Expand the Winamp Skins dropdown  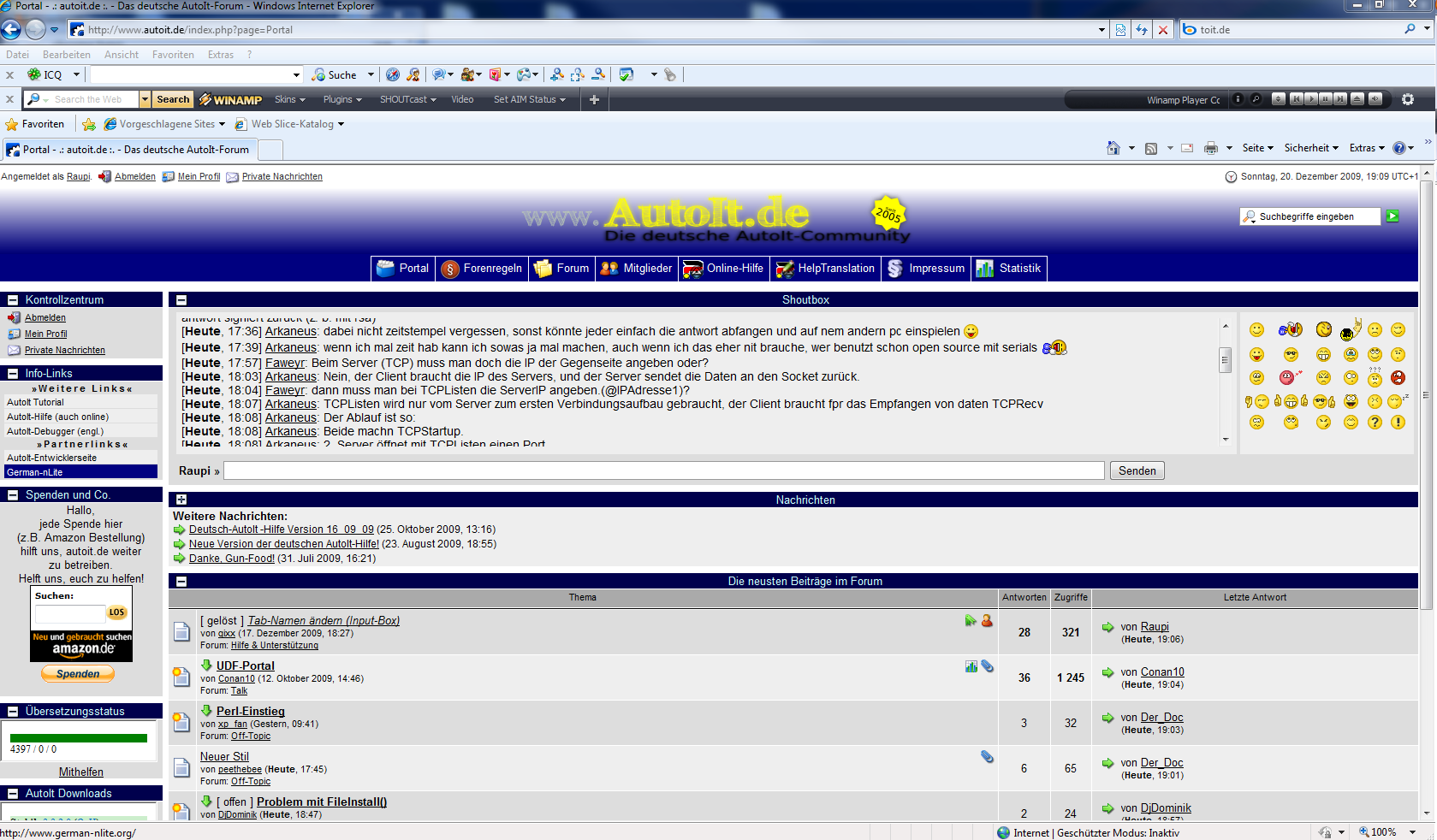(289, 99)
